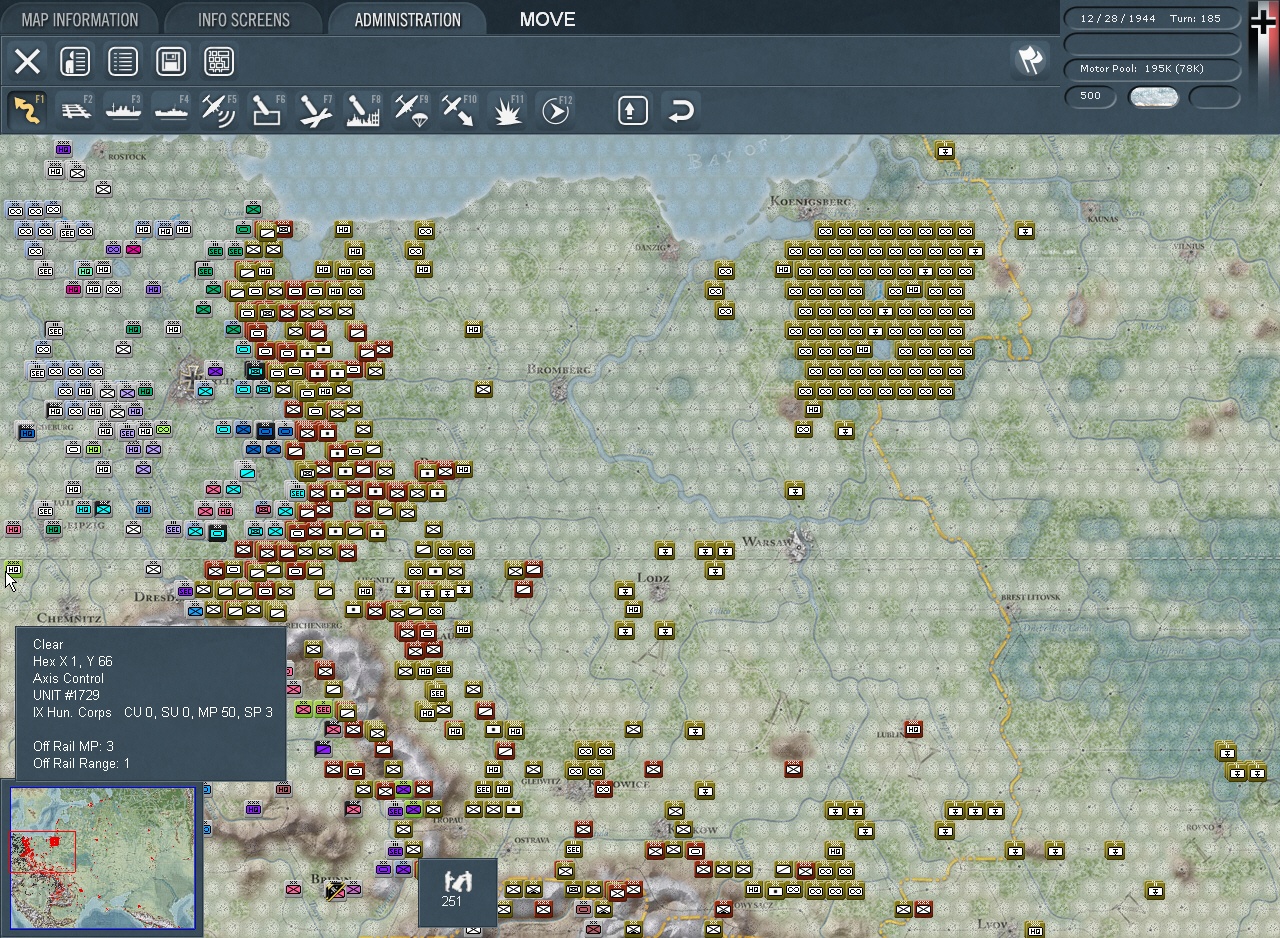The height and width of the screenshot is (938, 1280).
Task: Choose F7 Bomb Airfield mode icon
Action: coord(315,110)
